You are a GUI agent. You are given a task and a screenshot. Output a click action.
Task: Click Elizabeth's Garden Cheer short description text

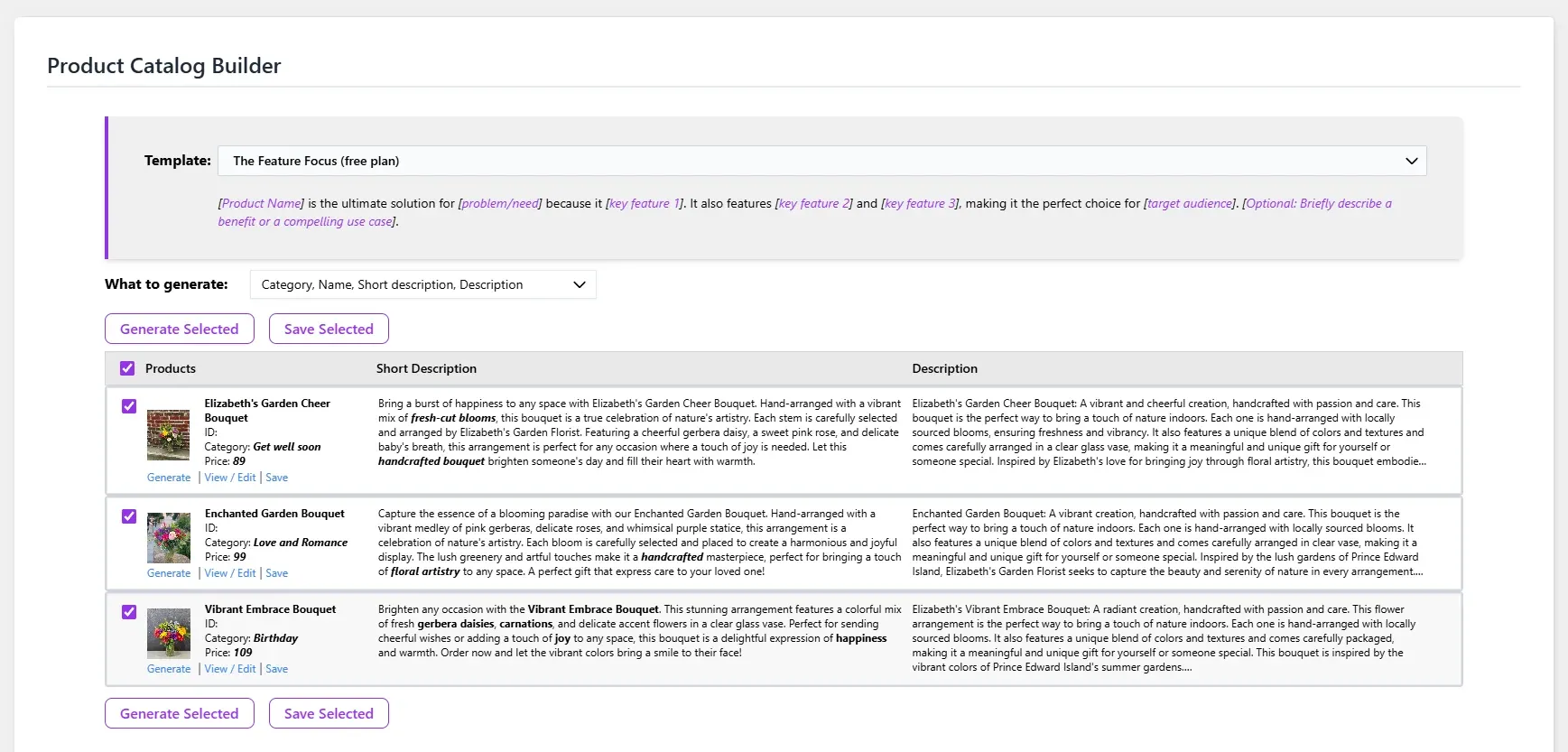pyautogui.click(x=639, y=432)
